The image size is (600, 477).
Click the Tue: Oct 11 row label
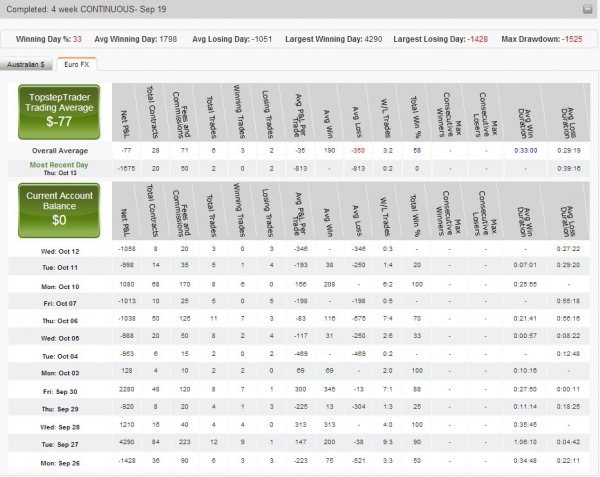point(60,267)
